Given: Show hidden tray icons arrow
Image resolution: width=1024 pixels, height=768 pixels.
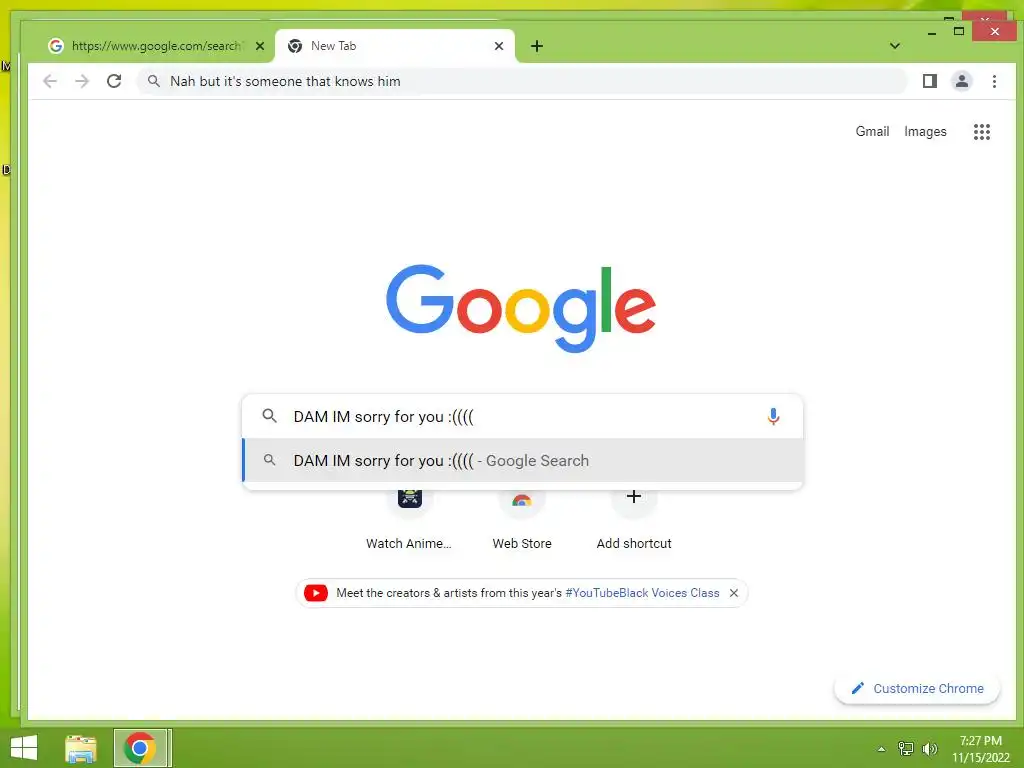Looking at the screenshot, I should 881,749.
